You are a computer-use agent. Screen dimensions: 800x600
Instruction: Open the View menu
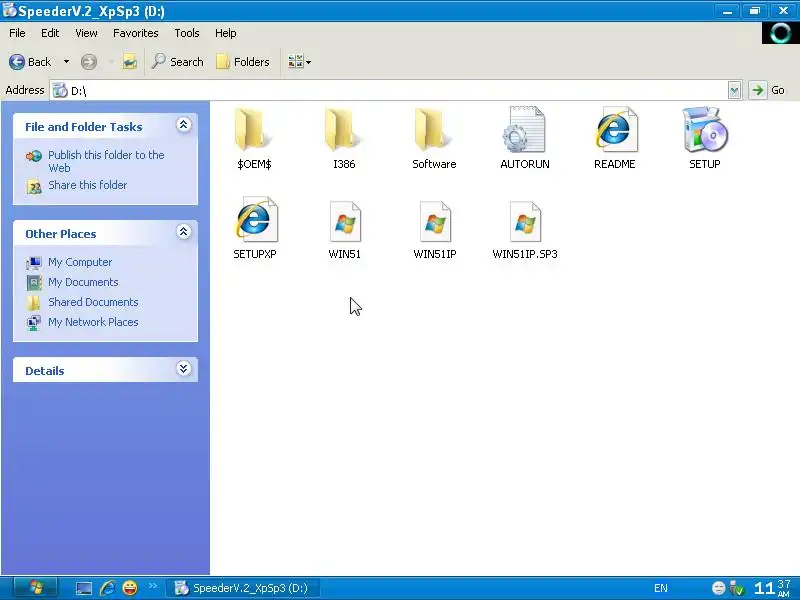(86, 33)
